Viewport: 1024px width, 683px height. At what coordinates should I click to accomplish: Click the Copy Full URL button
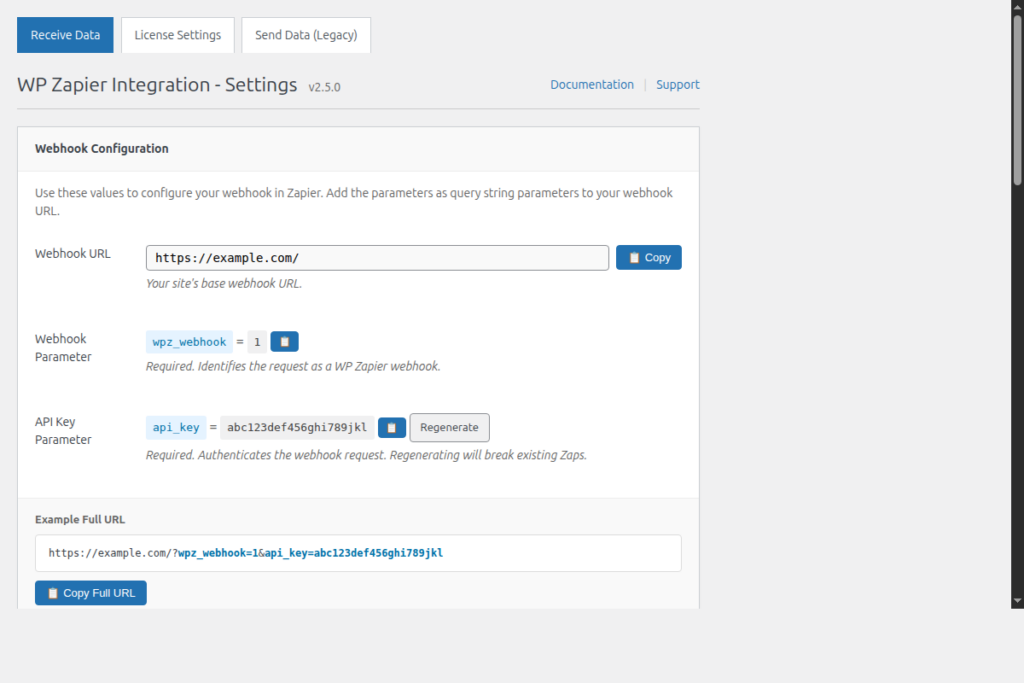pyautogui.click(x=91, y=593)
